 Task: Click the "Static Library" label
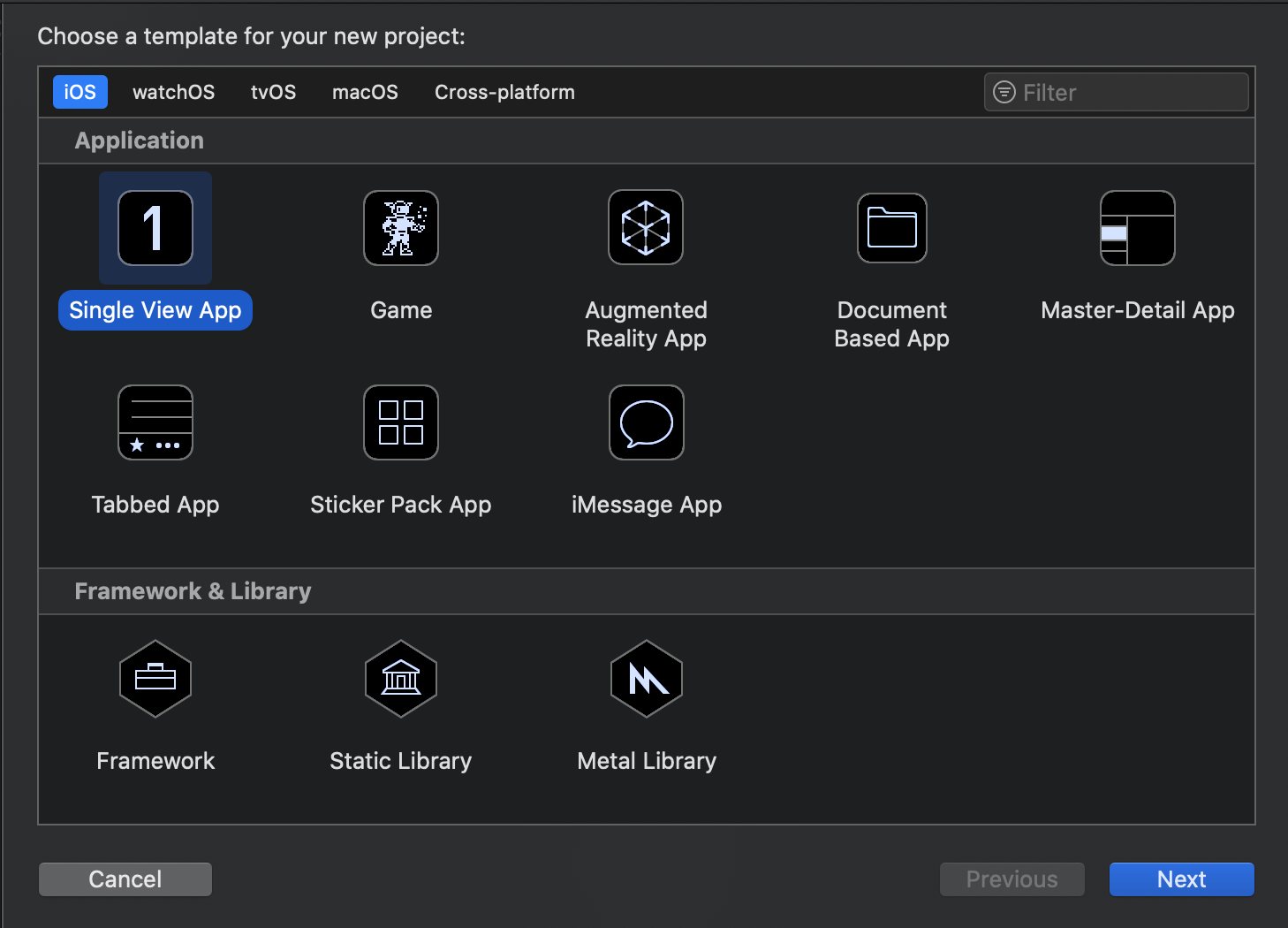click(401, 761)
